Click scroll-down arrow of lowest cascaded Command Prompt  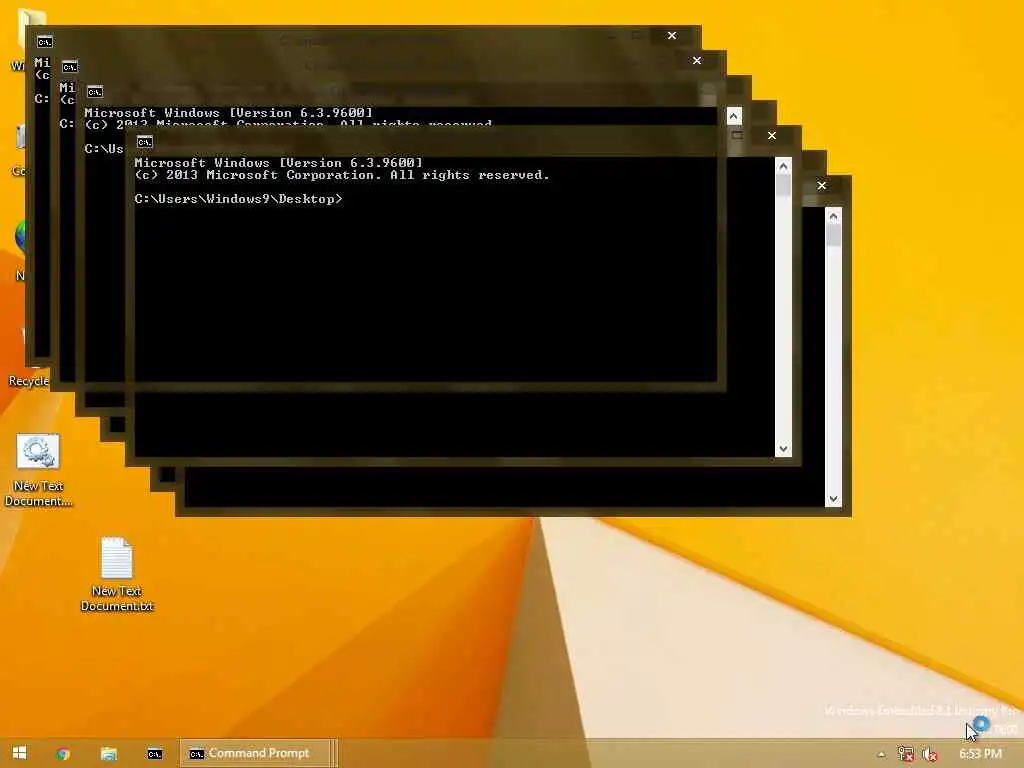(833, 499)
